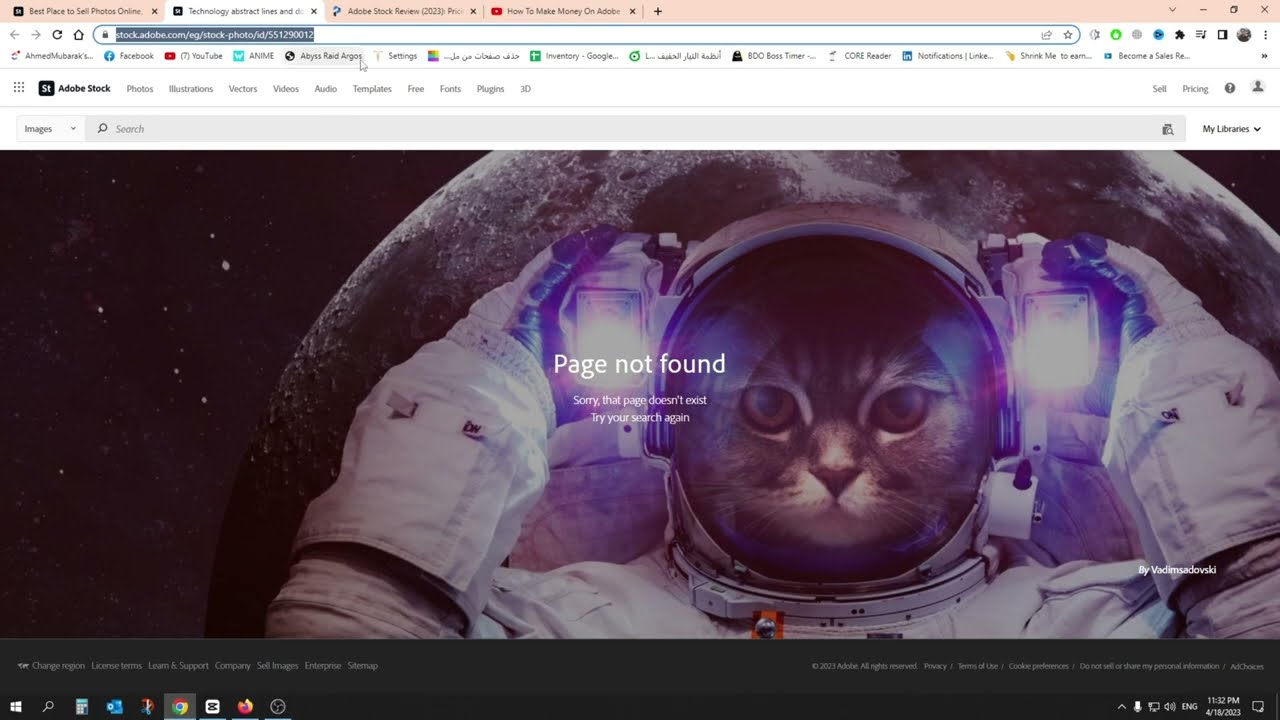Click the blue arrow extension icon
The image size is (1280, 720).
(1158, 34)
